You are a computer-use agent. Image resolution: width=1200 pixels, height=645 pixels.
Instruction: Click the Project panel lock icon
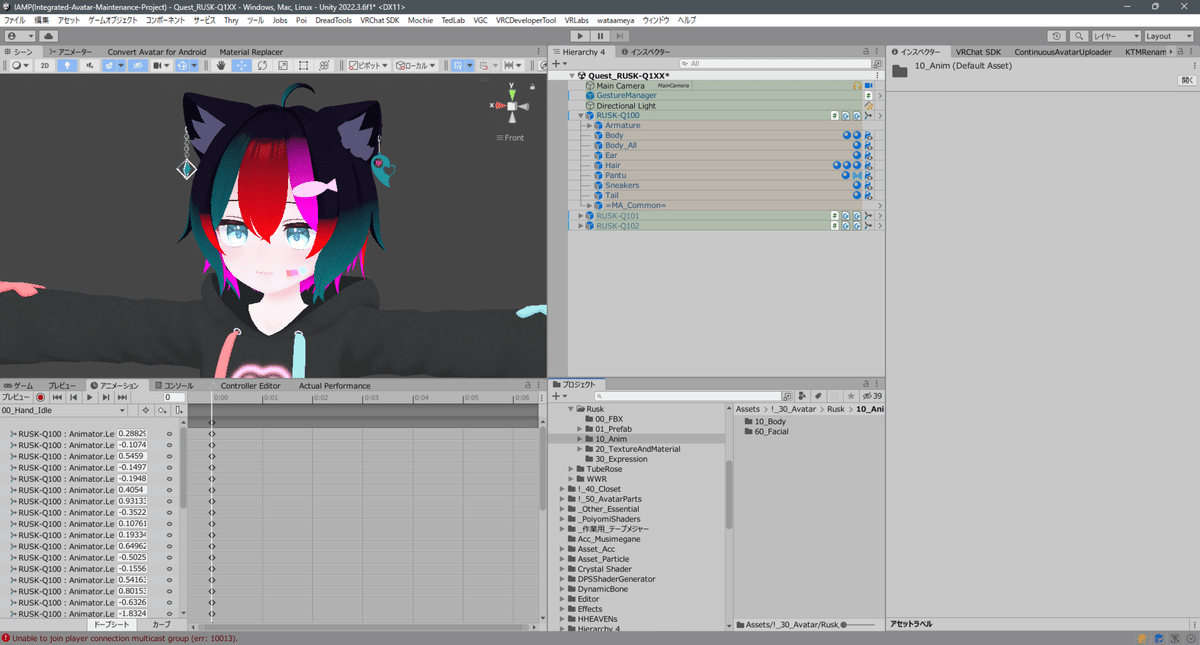(x=867, y=385)
